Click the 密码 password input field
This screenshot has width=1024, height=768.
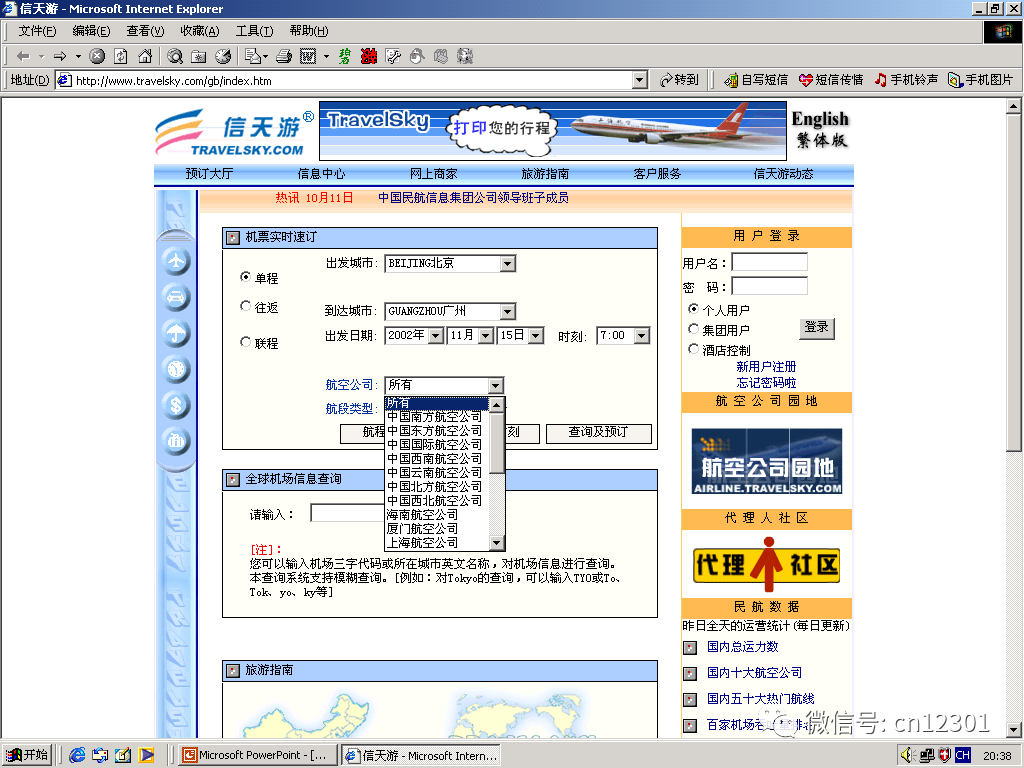(769, 286)
